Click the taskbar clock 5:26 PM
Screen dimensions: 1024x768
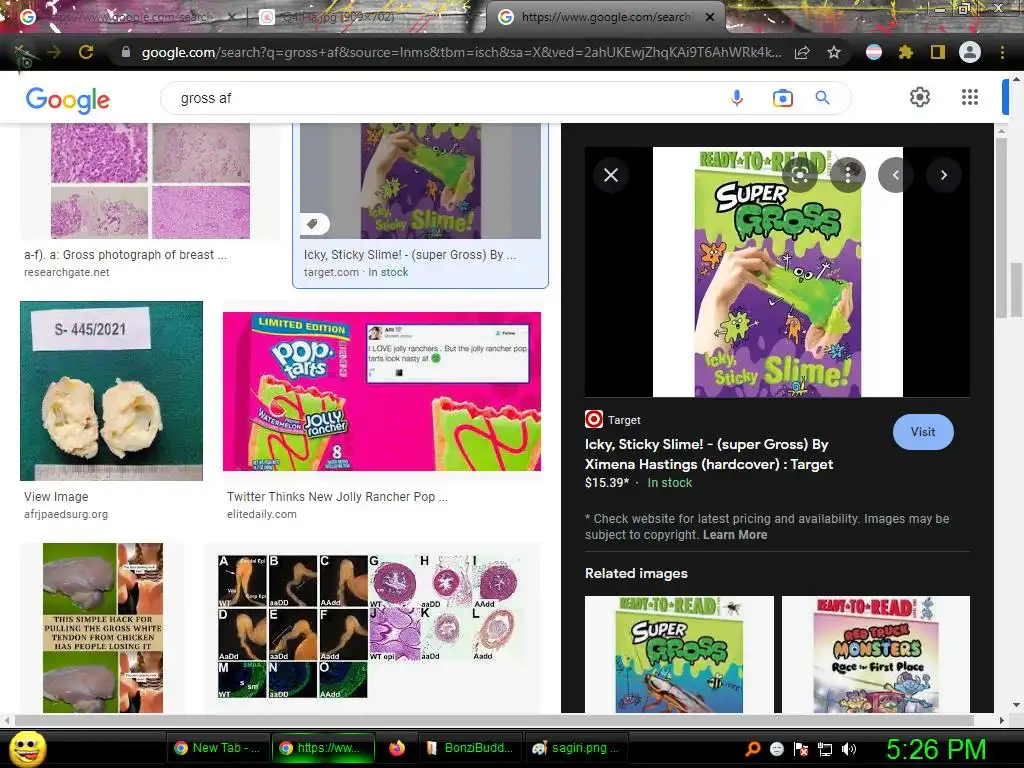(x=936, y=749)
